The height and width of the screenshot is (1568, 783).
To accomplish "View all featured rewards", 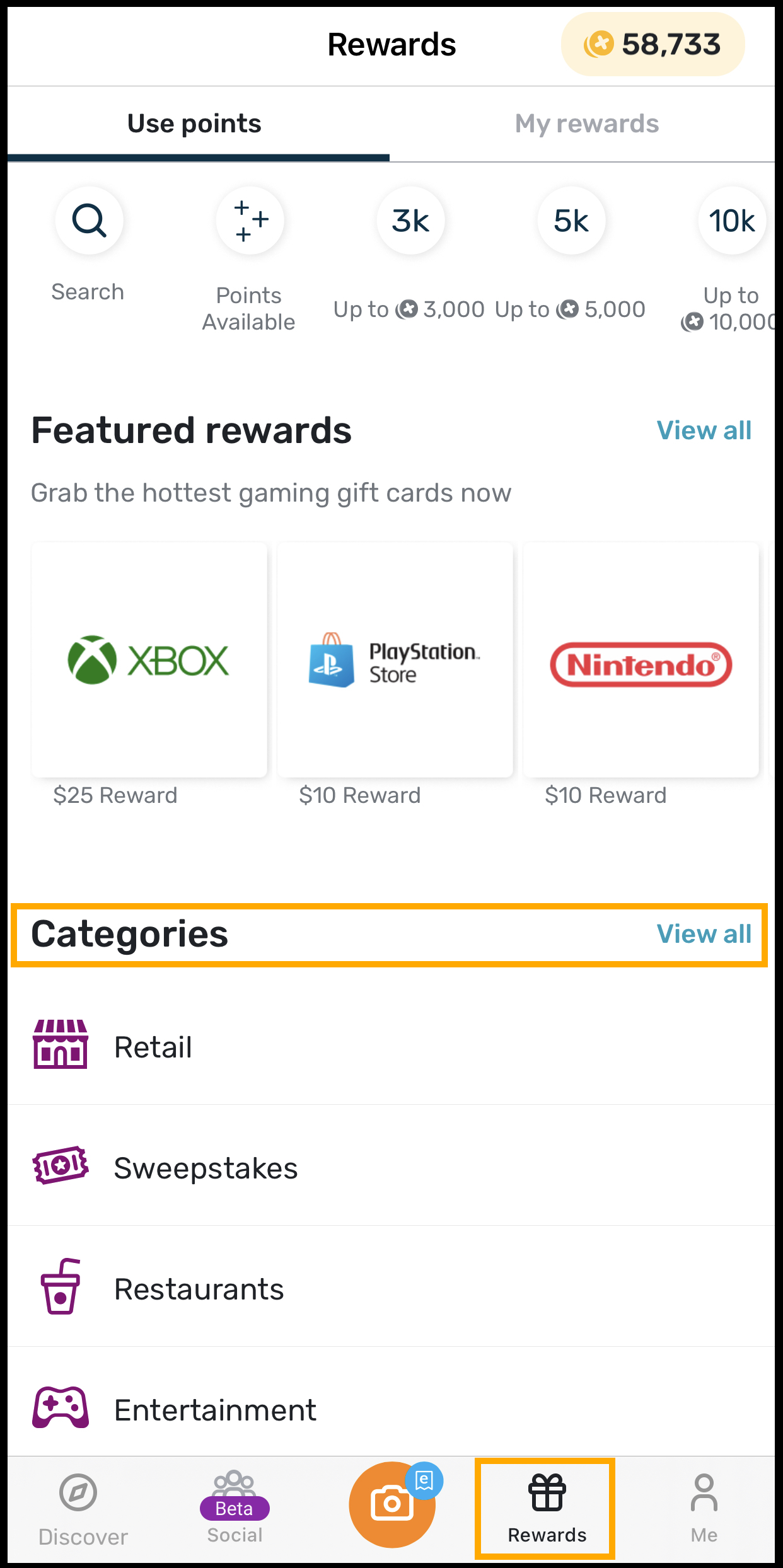I will point(704,430).
